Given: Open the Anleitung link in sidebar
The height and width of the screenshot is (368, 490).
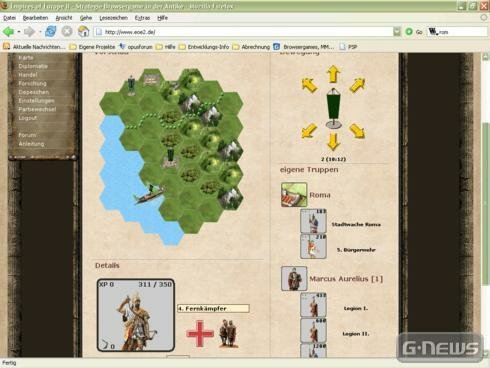Looking at the screenshot, I should (31, 144).
